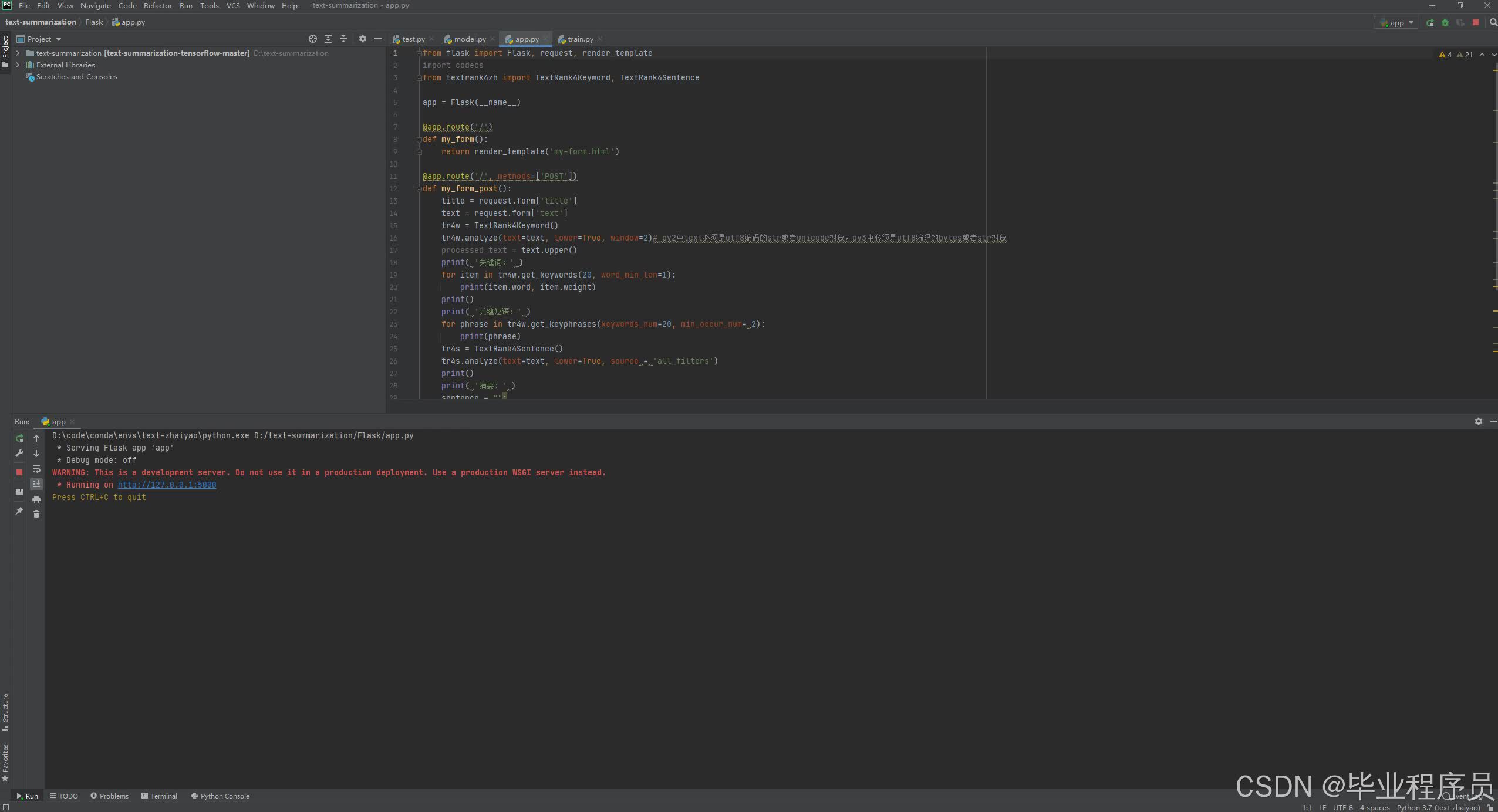
Task: Select opened file locate target icon in Project
Action: 313,39
